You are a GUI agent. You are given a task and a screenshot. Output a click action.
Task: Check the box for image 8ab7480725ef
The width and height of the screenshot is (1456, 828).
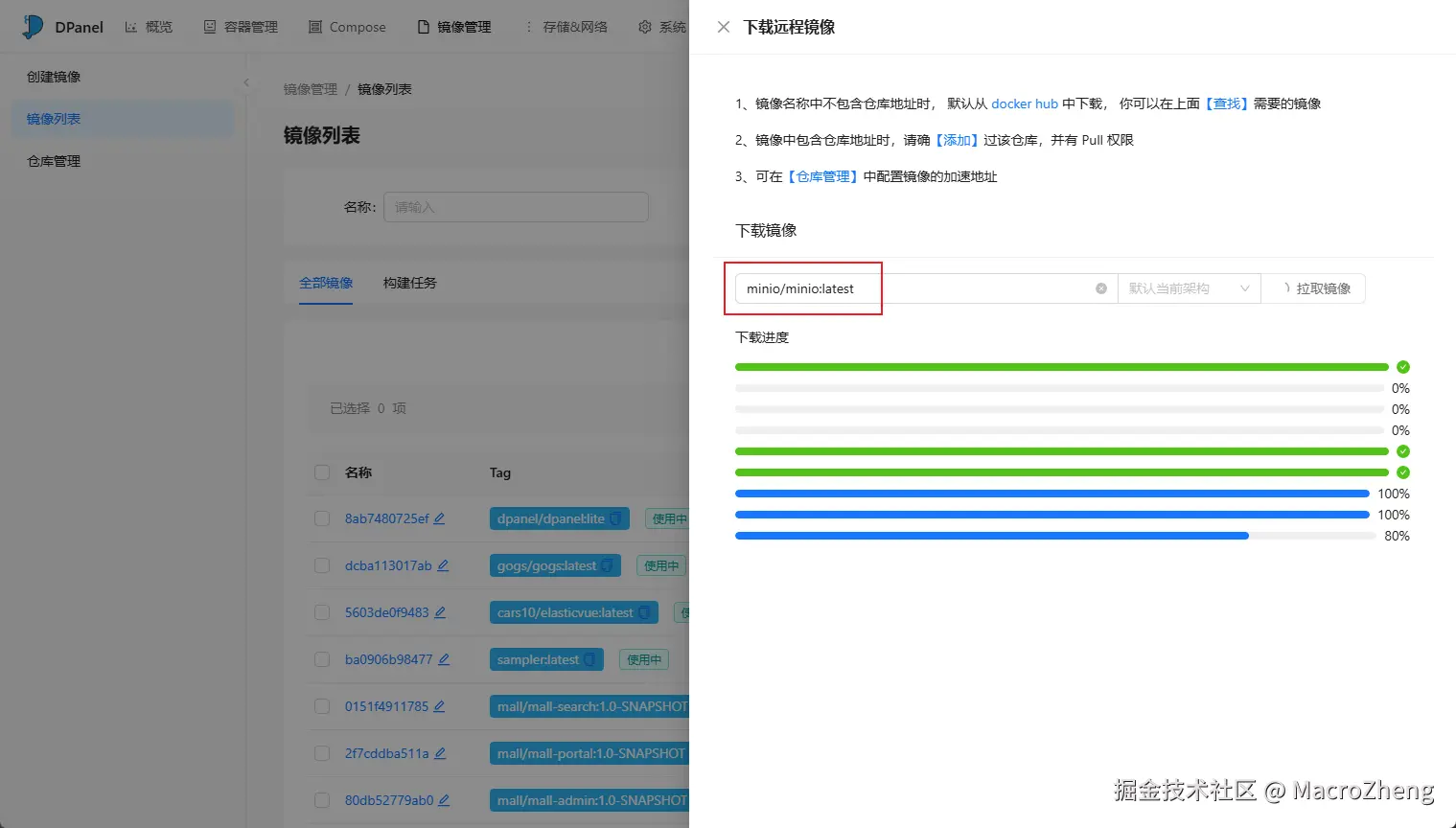(322, 518)
